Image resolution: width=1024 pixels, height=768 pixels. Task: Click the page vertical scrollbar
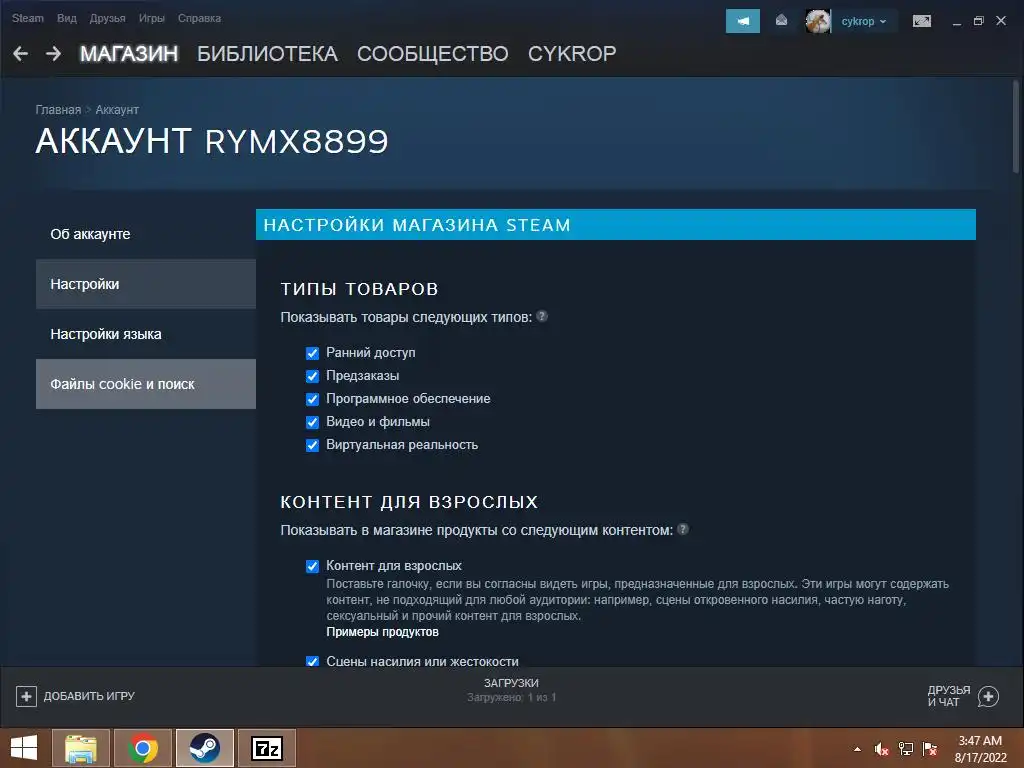click(1016, 125)
